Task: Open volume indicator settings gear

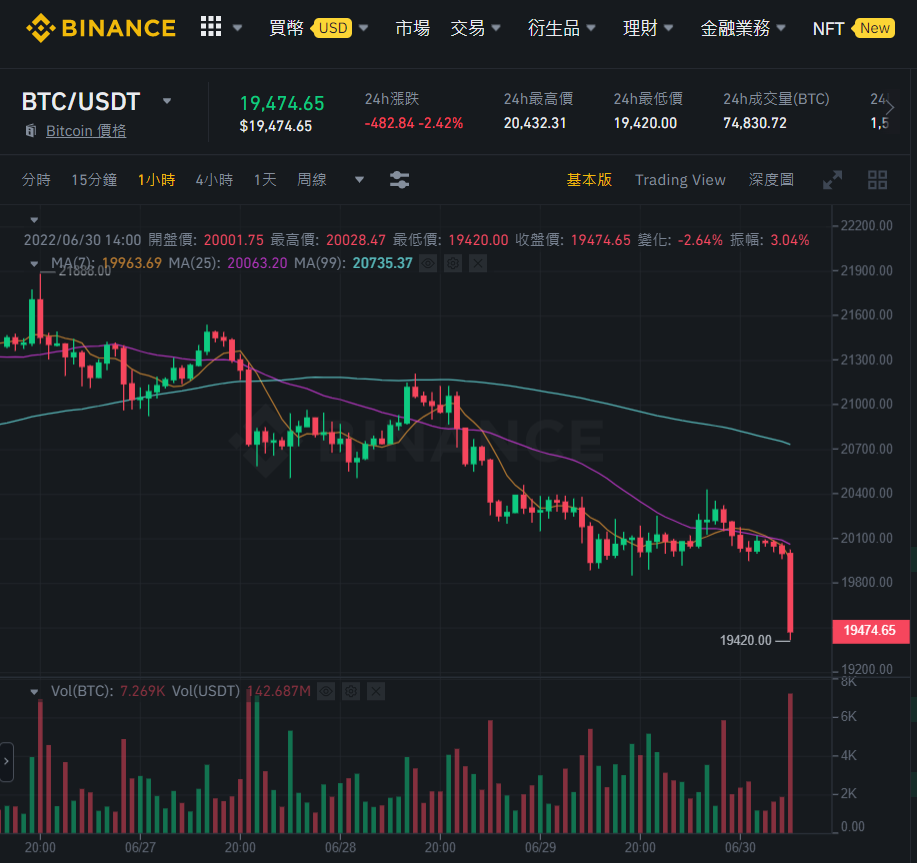Action: point(351,692)
